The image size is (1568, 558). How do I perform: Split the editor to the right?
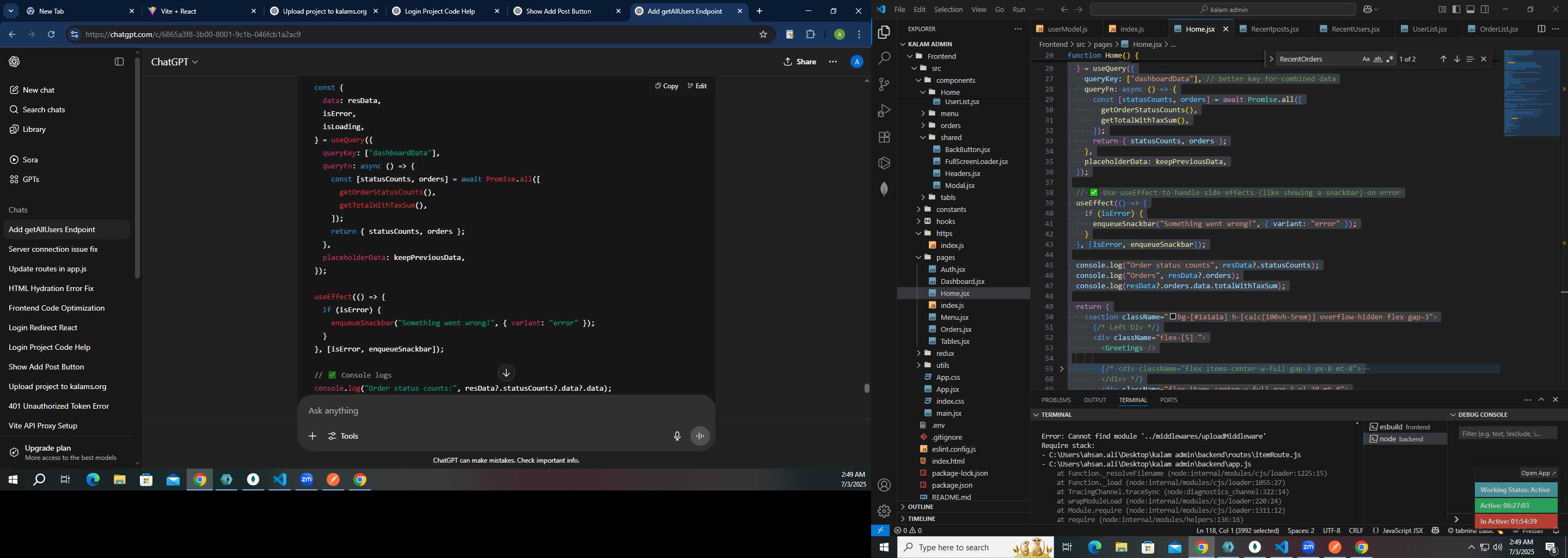[x=1541, y=29]
